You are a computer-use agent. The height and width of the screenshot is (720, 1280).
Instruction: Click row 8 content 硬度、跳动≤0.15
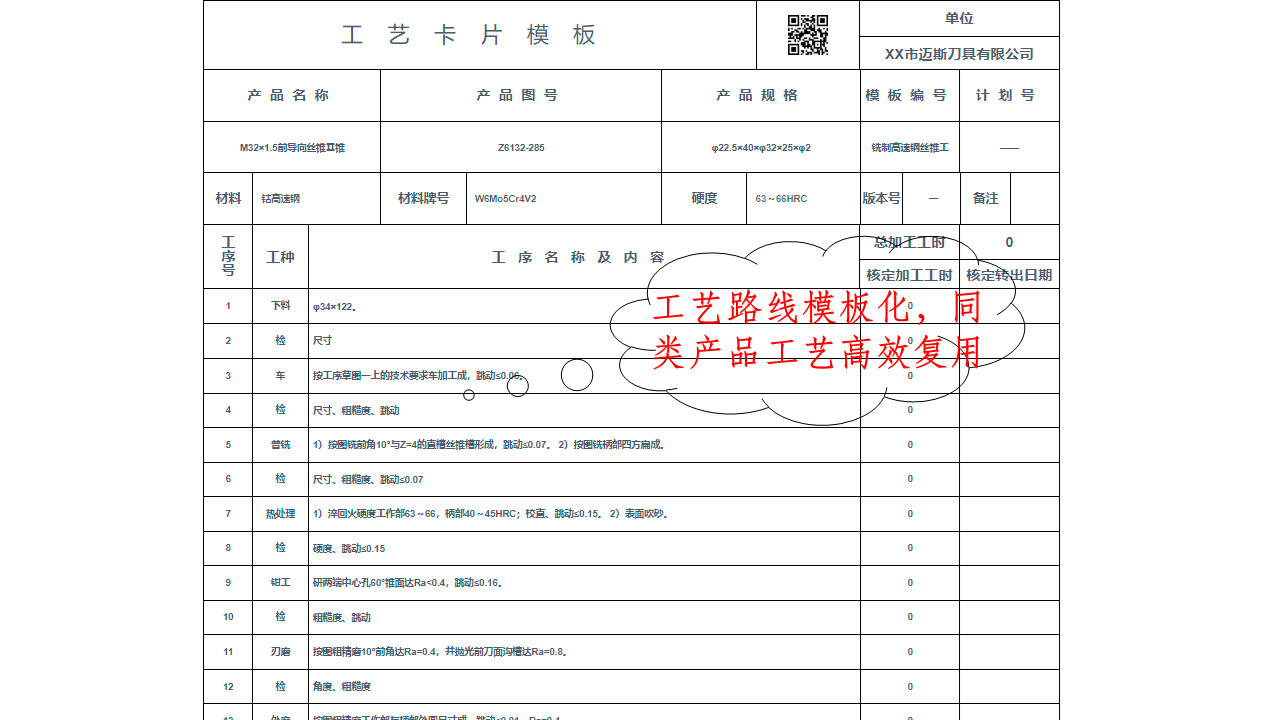pos(584,548)
